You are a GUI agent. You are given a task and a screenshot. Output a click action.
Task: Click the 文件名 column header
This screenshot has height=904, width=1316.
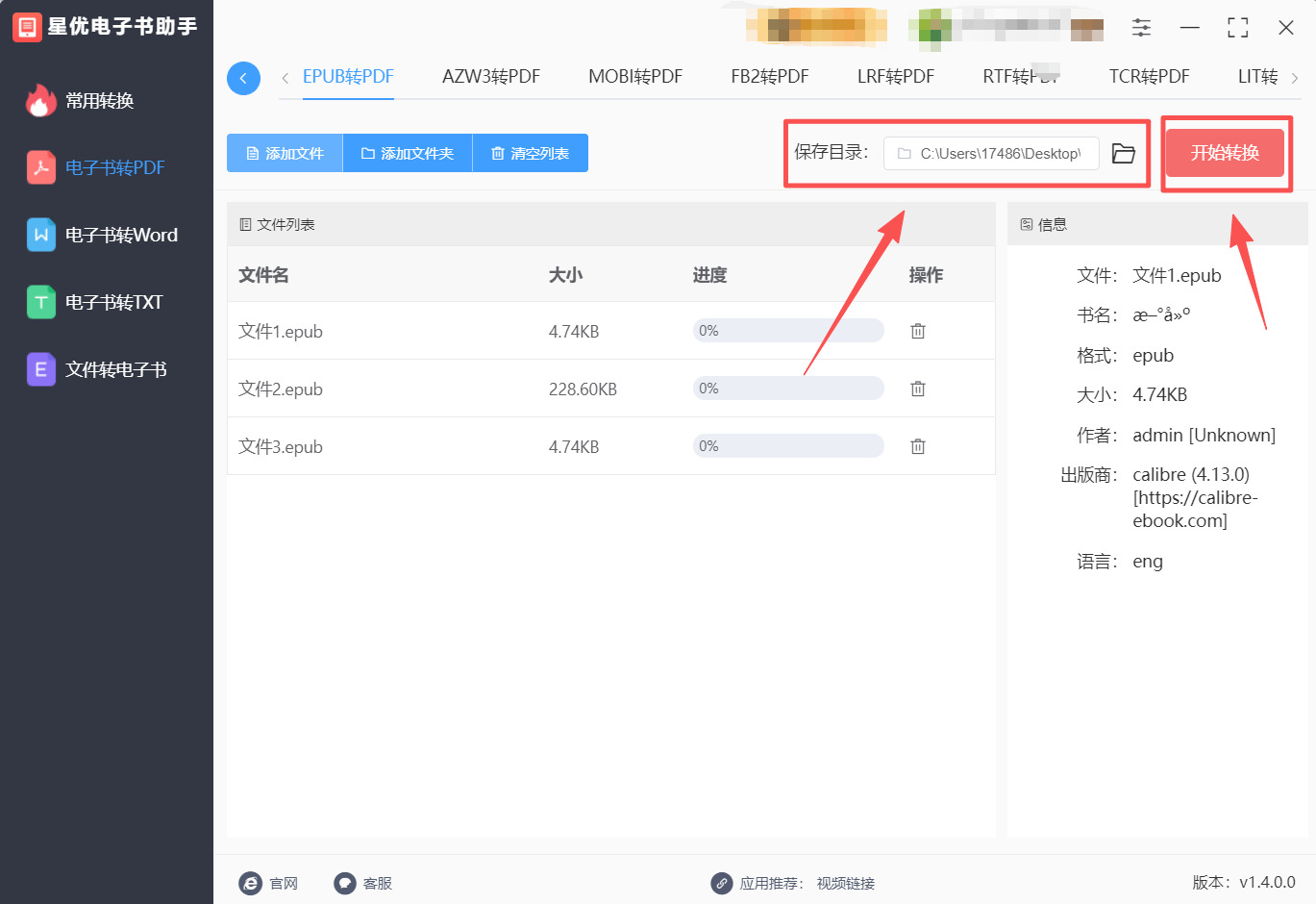[263, 275]
